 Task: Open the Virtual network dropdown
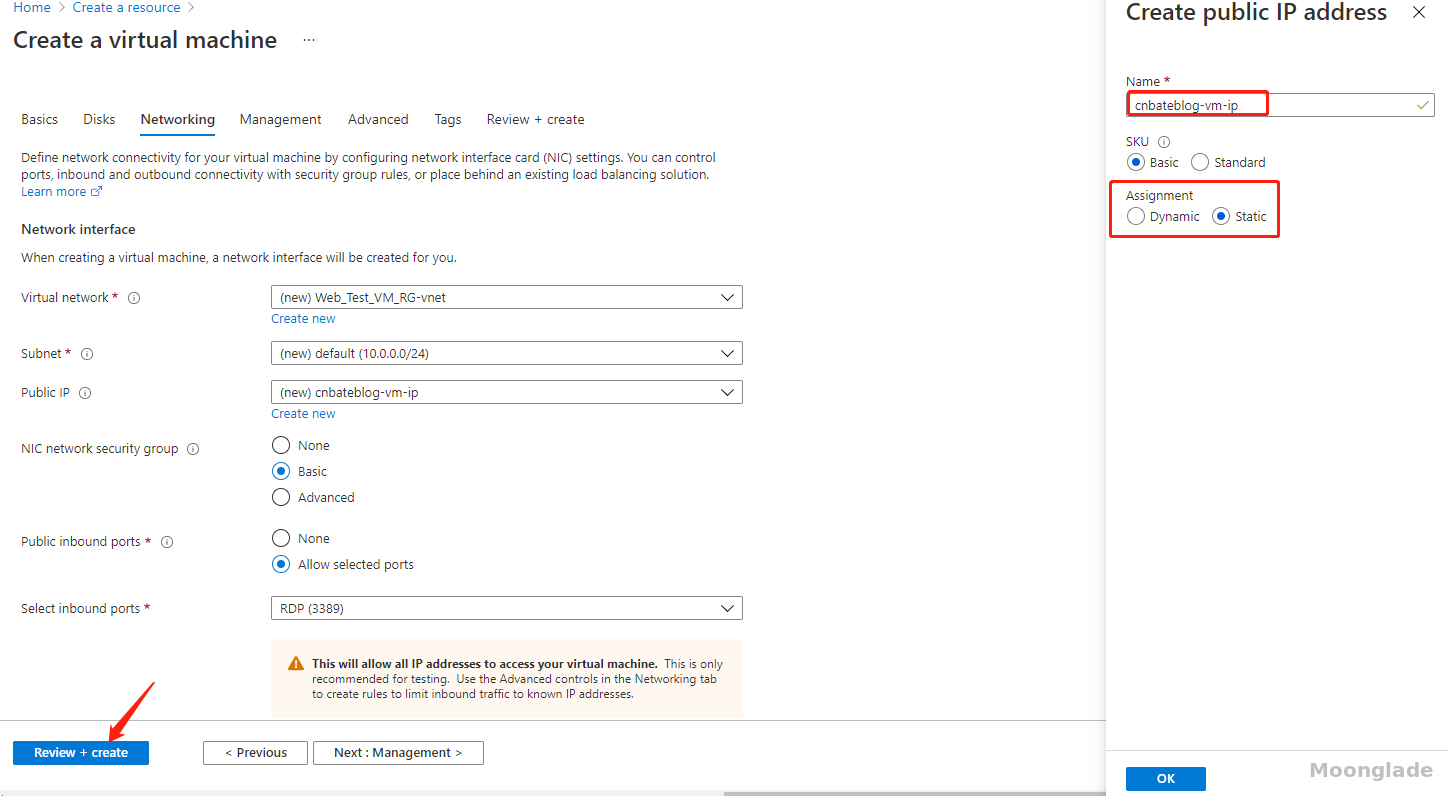point(507,297)
